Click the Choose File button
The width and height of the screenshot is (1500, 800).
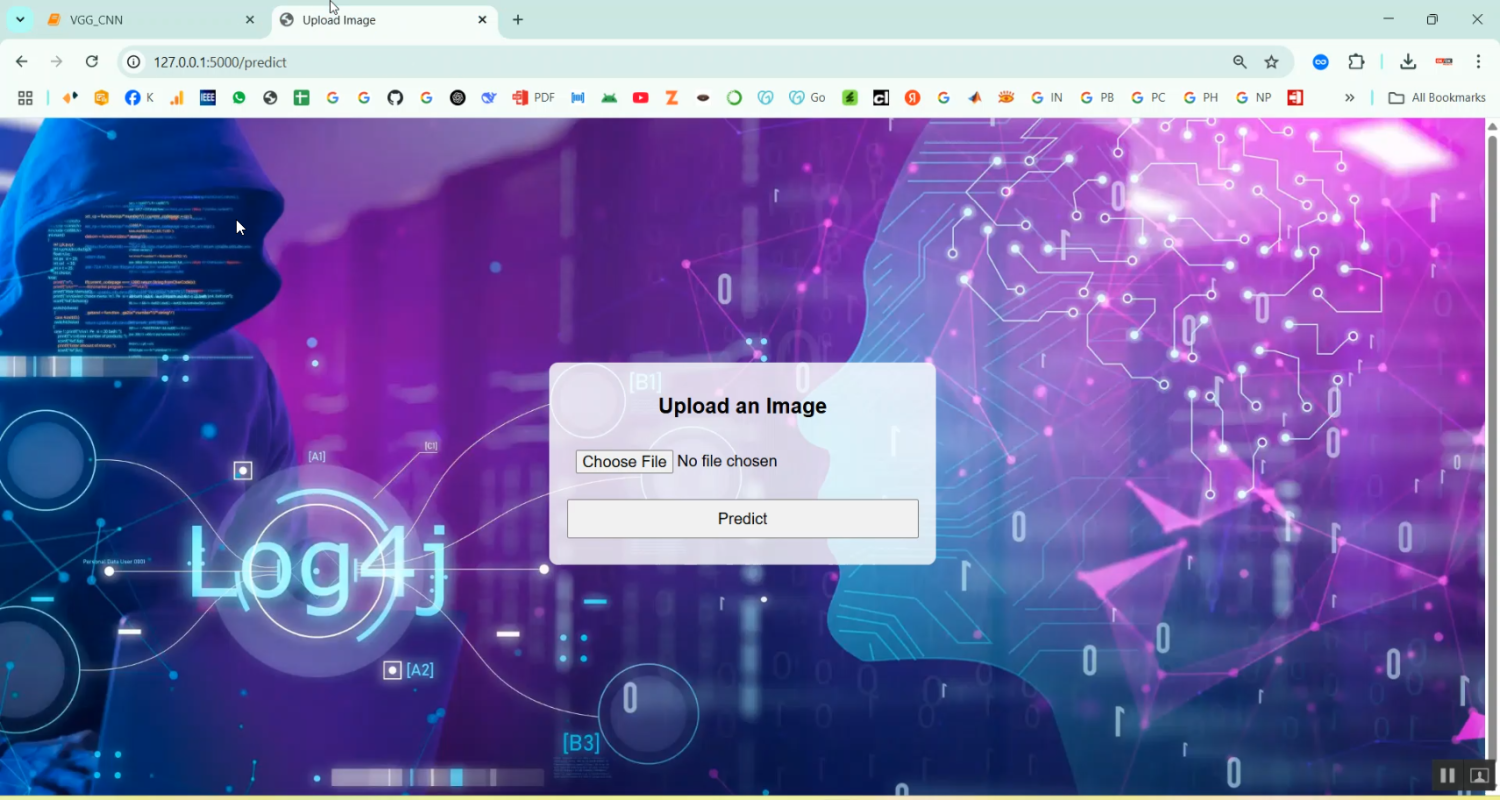(x=624, y=462)
